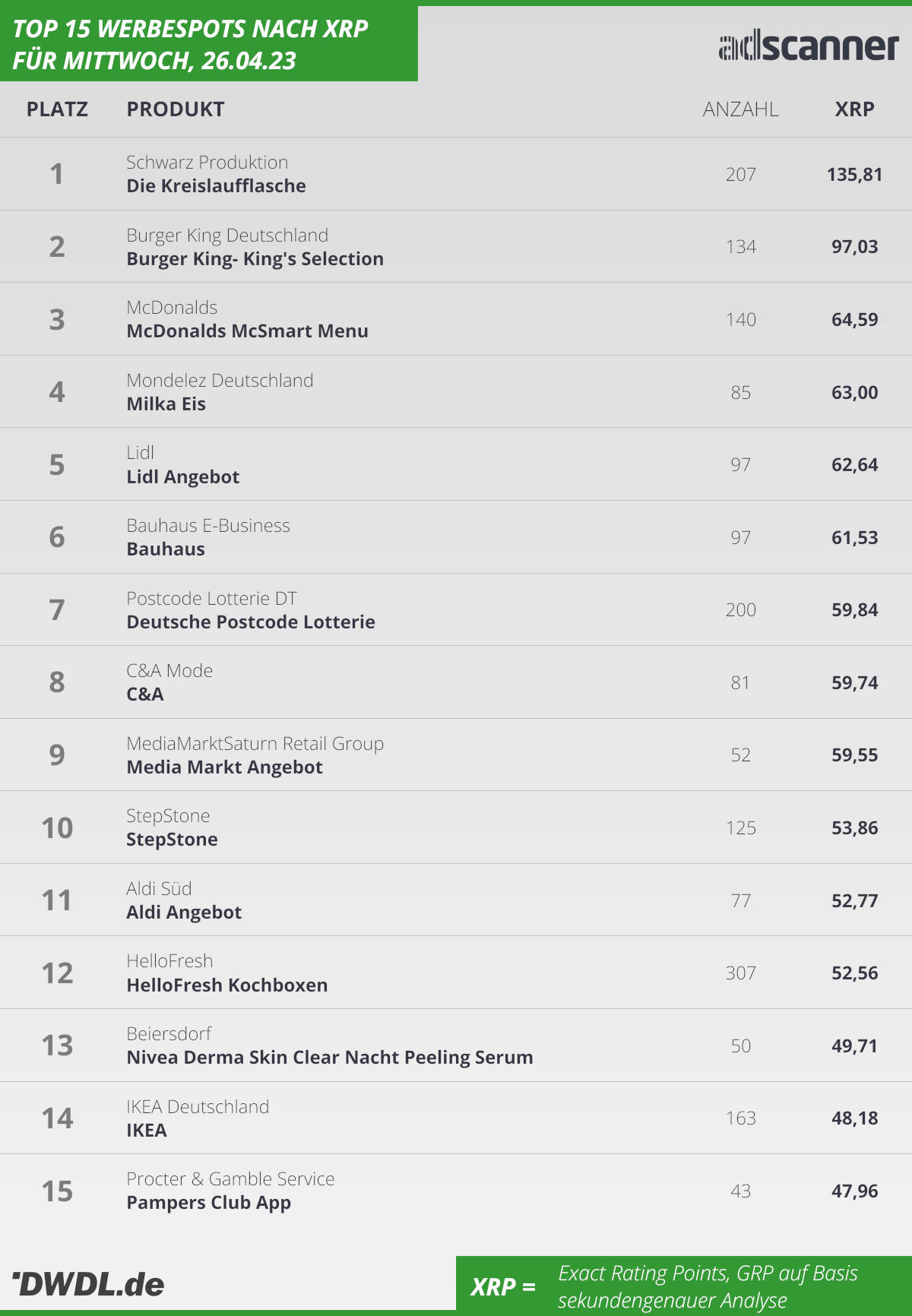Click the XRP column header
This screenshot has height=1316, width=912.
(854, 109)
